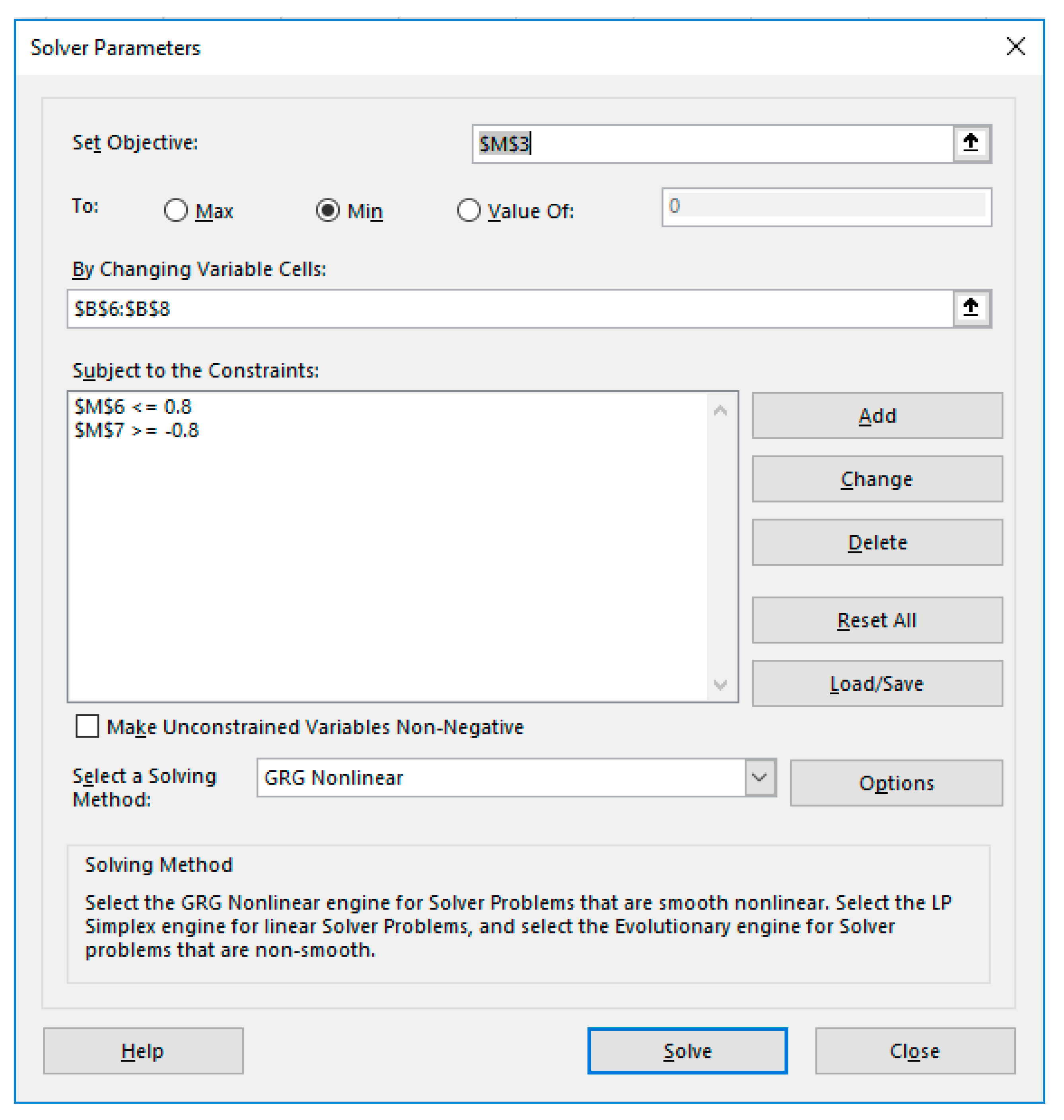
Task: Click the Variable Cells range selector icon
Action: click(971, 308)
